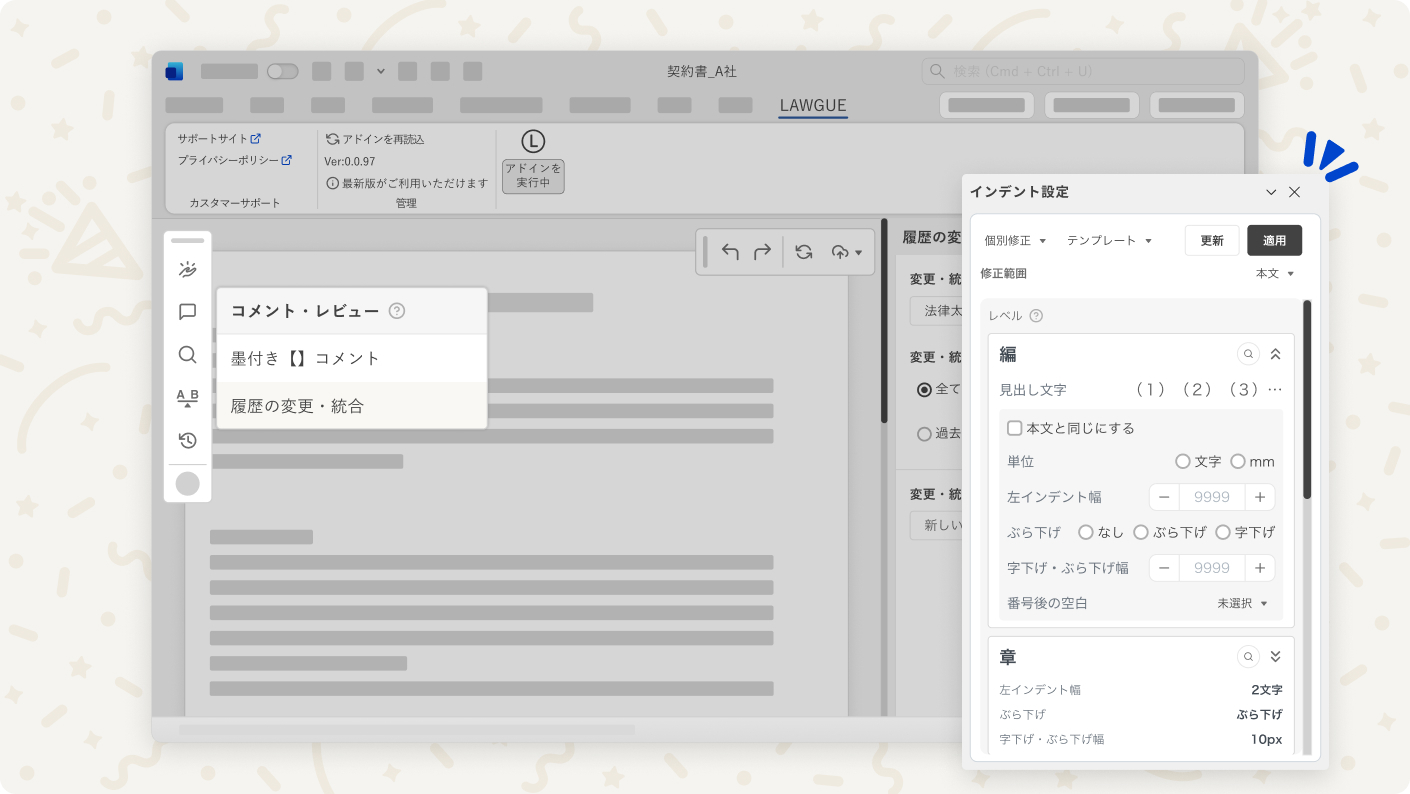Click the undo arrow in floating toolbar
Screen dimensions: 1410x794
click(x=730, y=252)
